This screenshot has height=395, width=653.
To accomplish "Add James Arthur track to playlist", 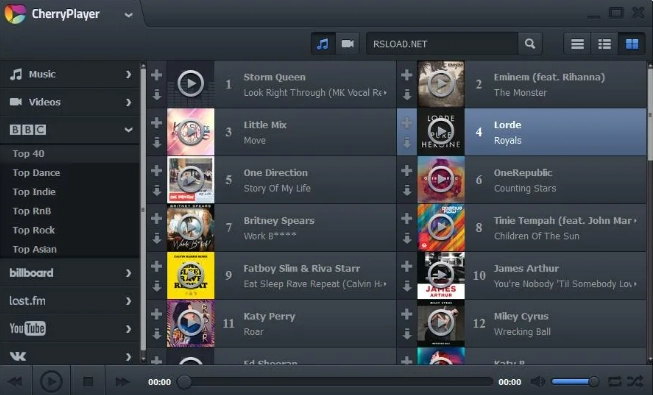I will click(x=406, y=266).
